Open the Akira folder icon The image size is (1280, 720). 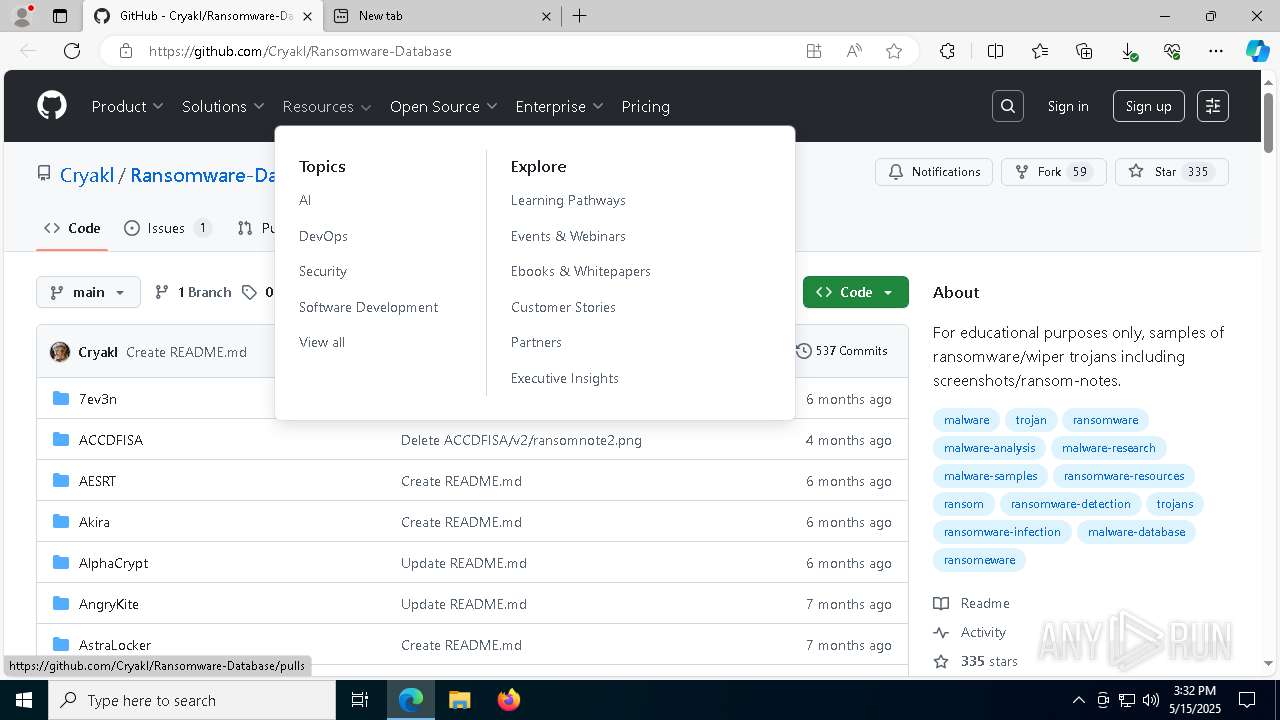(x=60, y=522)
